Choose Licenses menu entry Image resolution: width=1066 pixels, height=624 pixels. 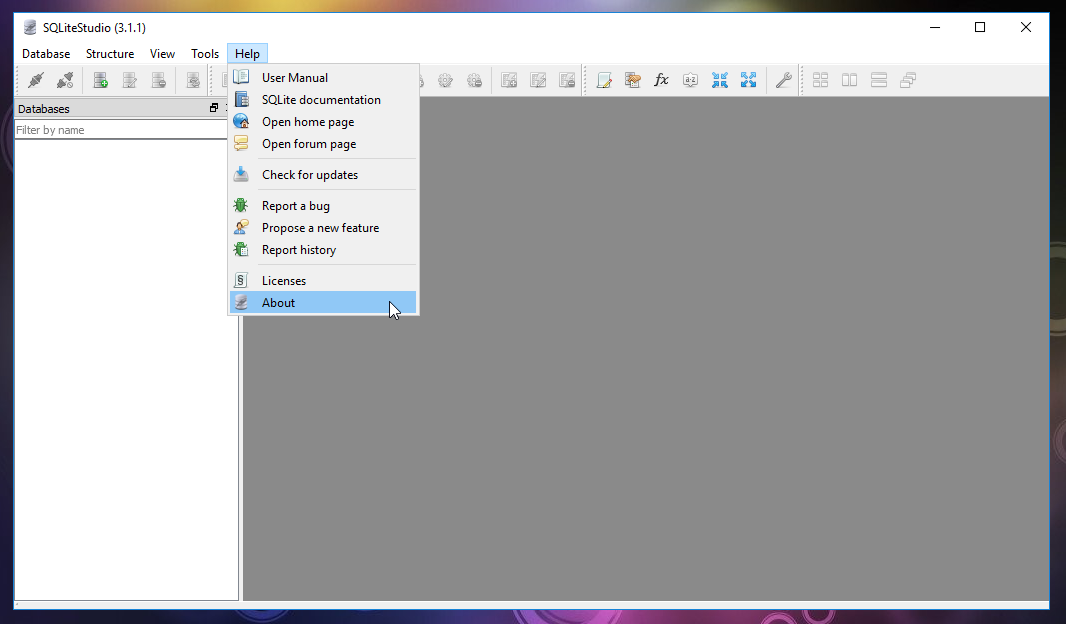point(323,281)
